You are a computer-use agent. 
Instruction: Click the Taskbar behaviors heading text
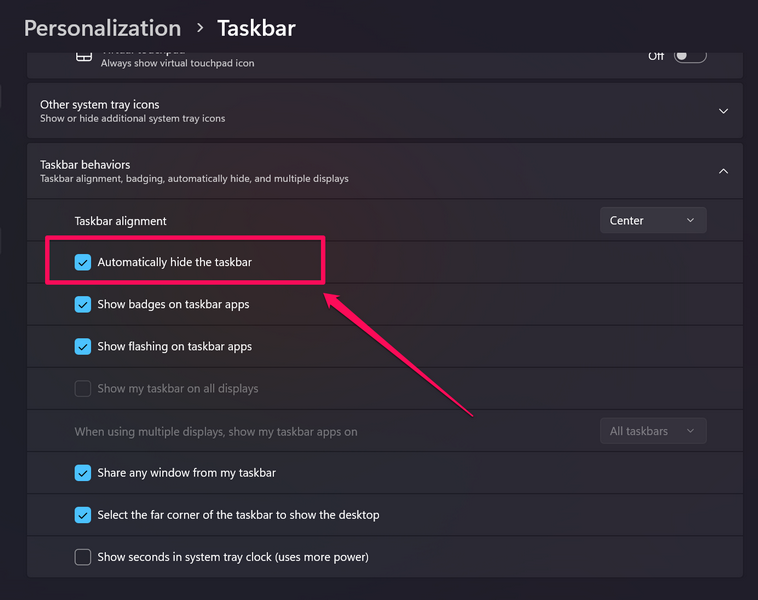pyautogui.click(x=85, y=164)
